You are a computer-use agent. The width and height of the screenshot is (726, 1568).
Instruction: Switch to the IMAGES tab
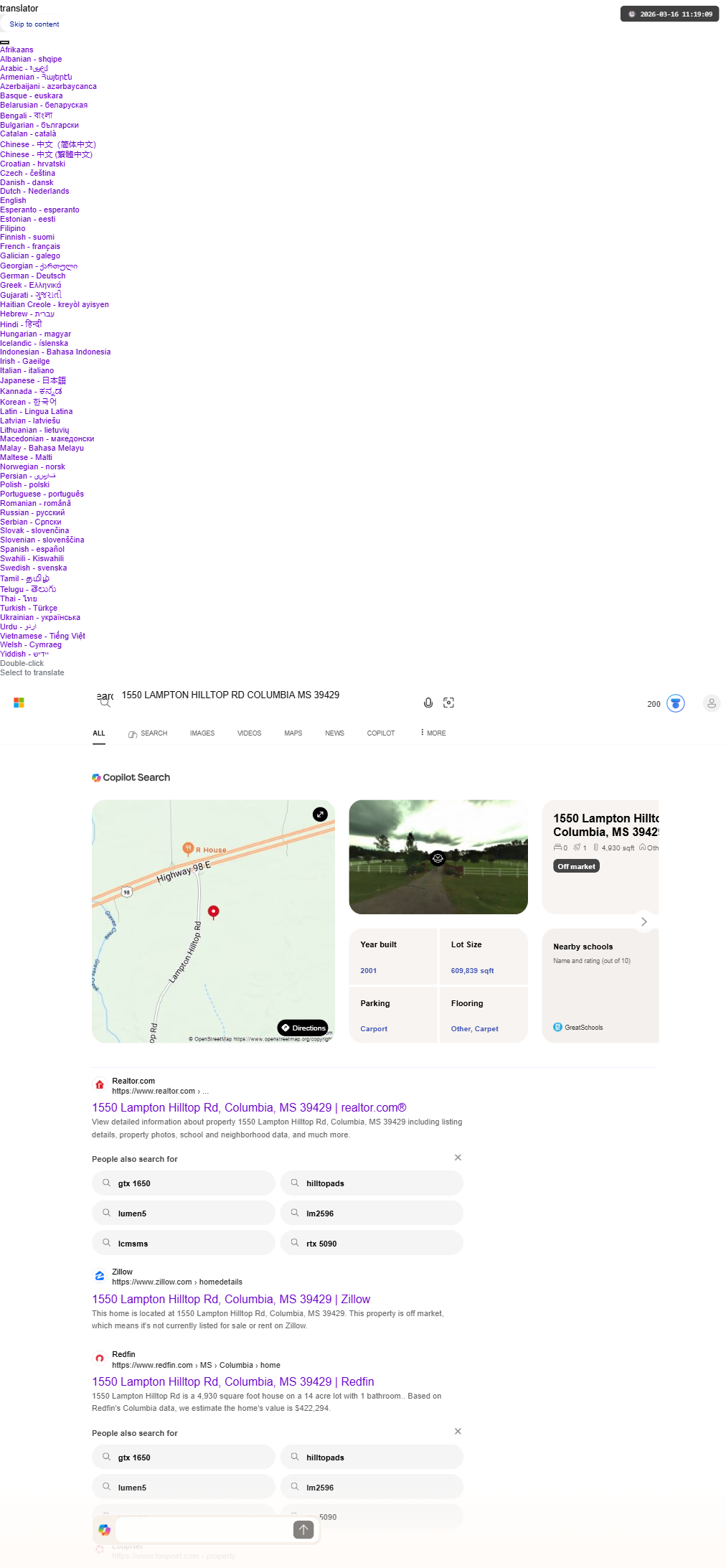click(x=202, y=733)
